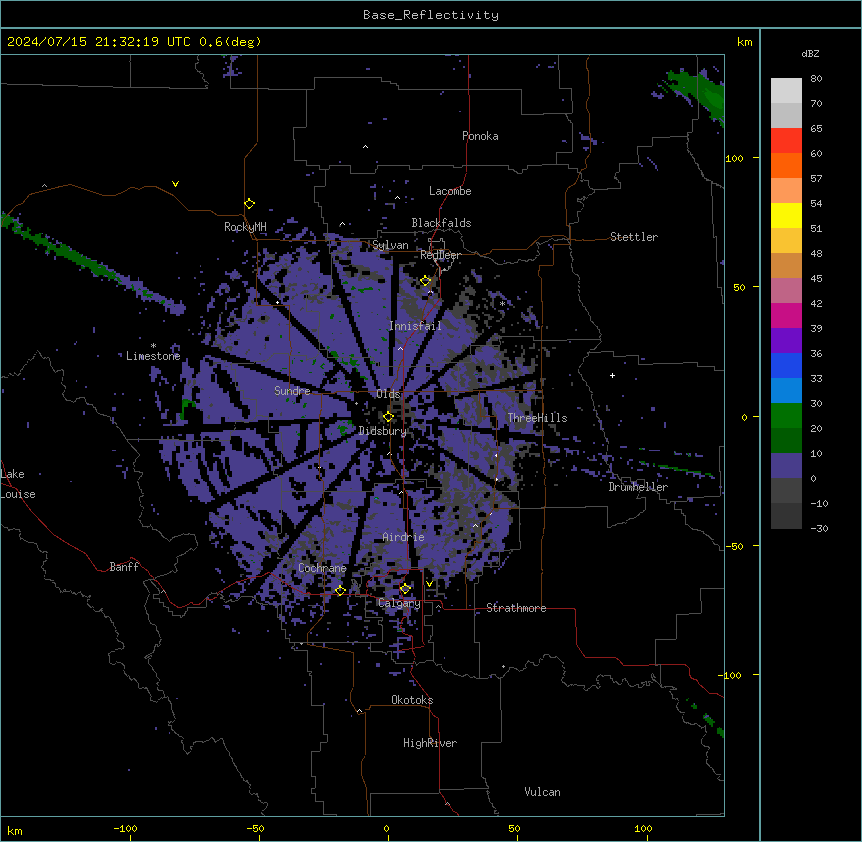The height and width of the screenshot is (842, 862).
Task: Click the Limestone label
Action: pyautogui.click(x=153, y=356)
